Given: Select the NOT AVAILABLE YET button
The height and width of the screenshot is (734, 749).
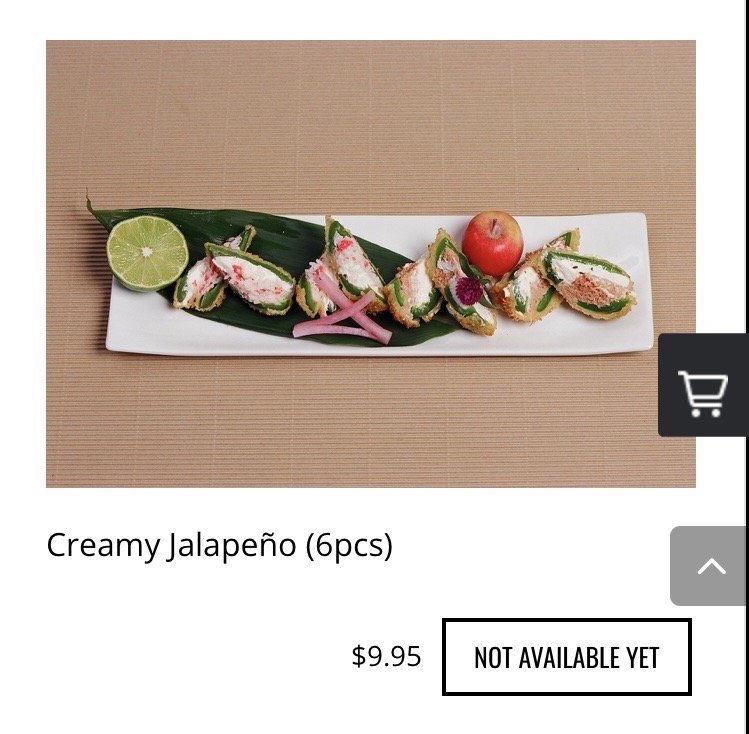Looking at the screenshot, I should [567, 657].
